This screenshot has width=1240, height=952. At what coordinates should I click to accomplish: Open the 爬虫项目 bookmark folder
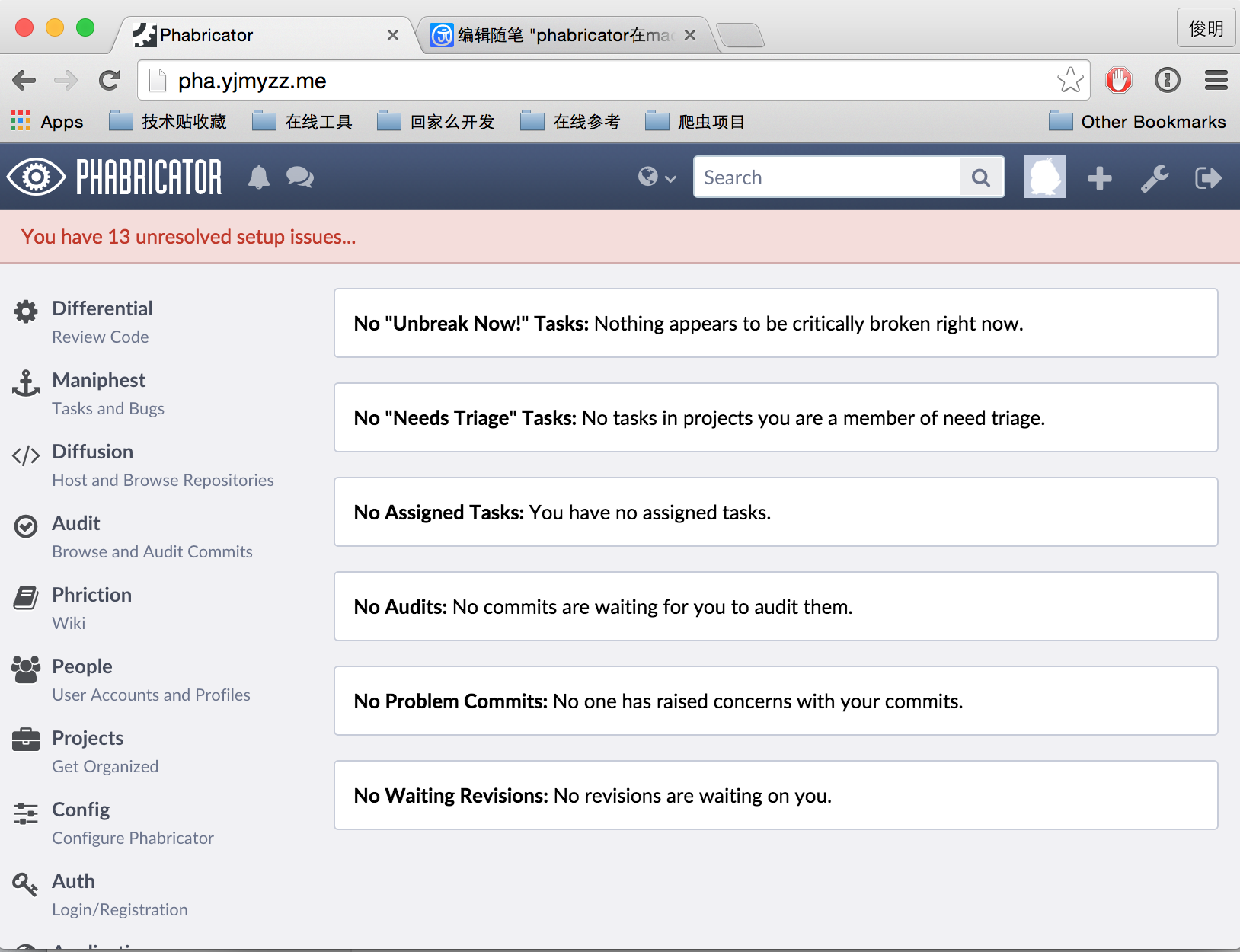pyautogui.click(x=695, y=122)
